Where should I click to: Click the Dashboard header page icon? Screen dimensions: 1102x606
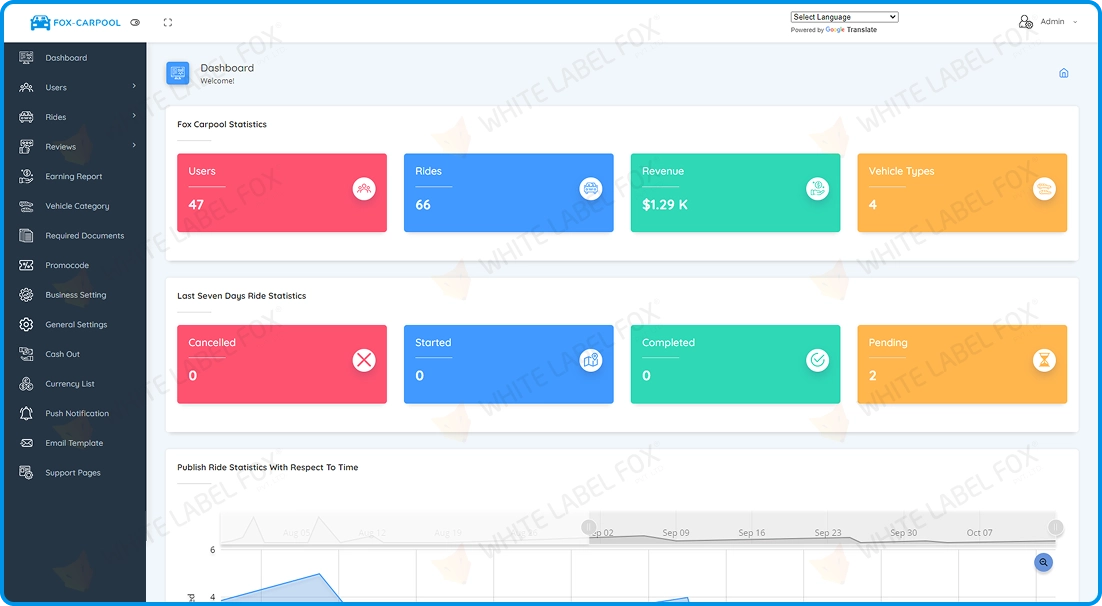(177, 73)
